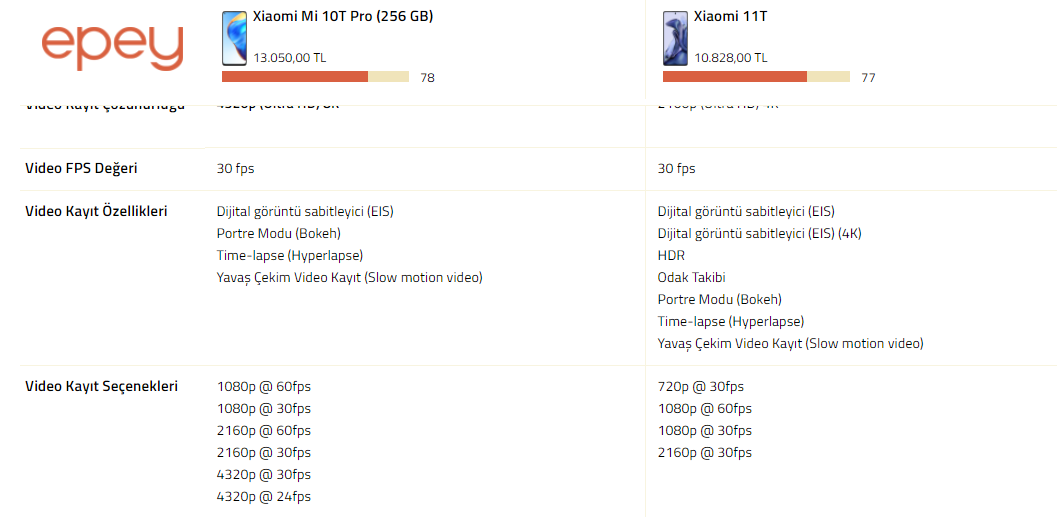Viewport: 1057px width, 517px height.
Task: Click the Mi 10T Pro score bar
Action: (315, 77)
